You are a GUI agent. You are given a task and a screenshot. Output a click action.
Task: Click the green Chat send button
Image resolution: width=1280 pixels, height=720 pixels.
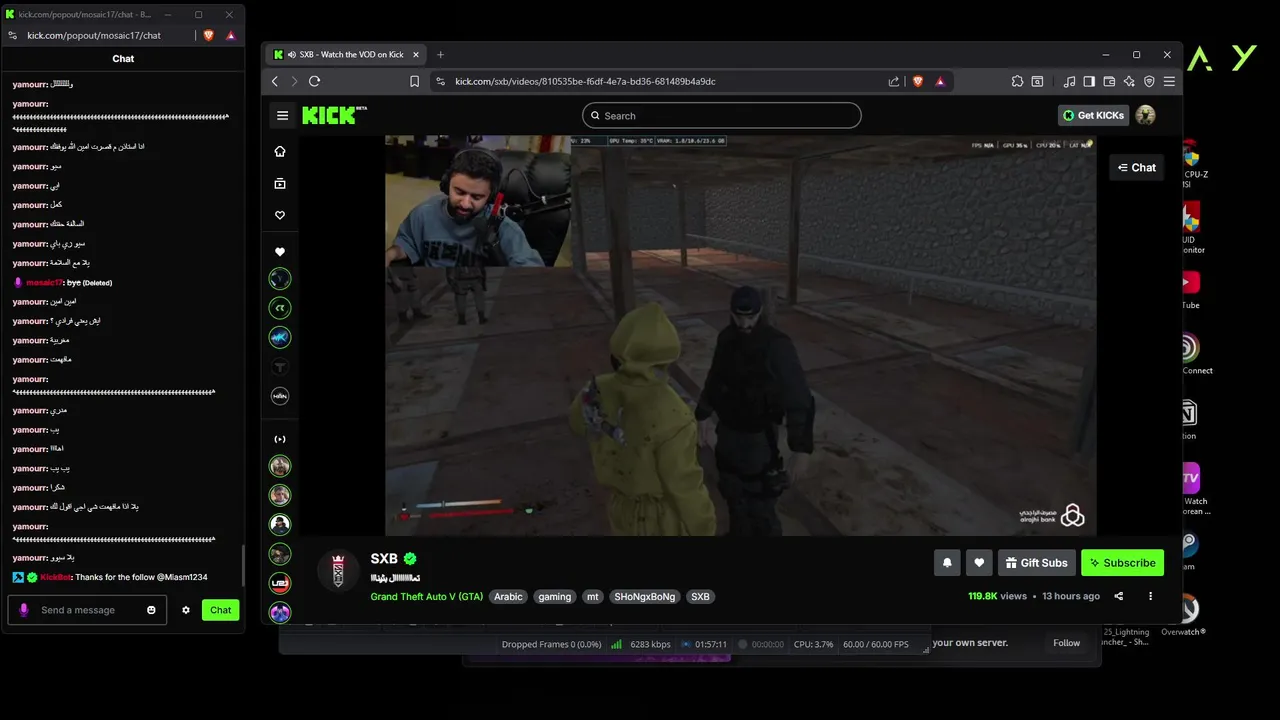(220, 610)
